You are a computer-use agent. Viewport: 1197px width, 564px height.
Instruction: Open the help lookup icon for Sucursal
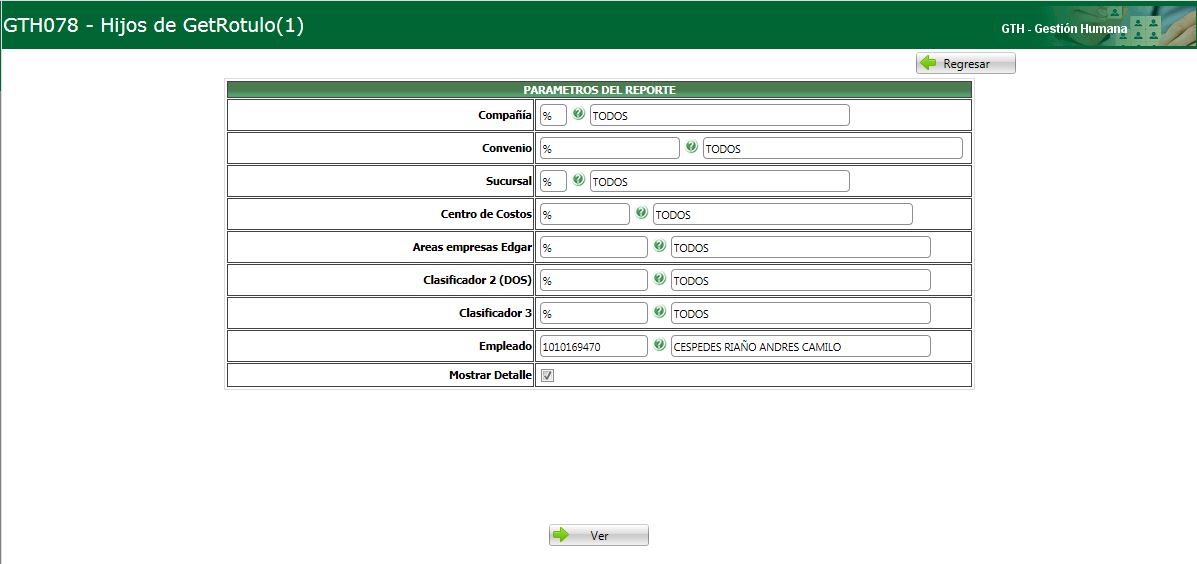pyautogui.click(x=579, y=180)
